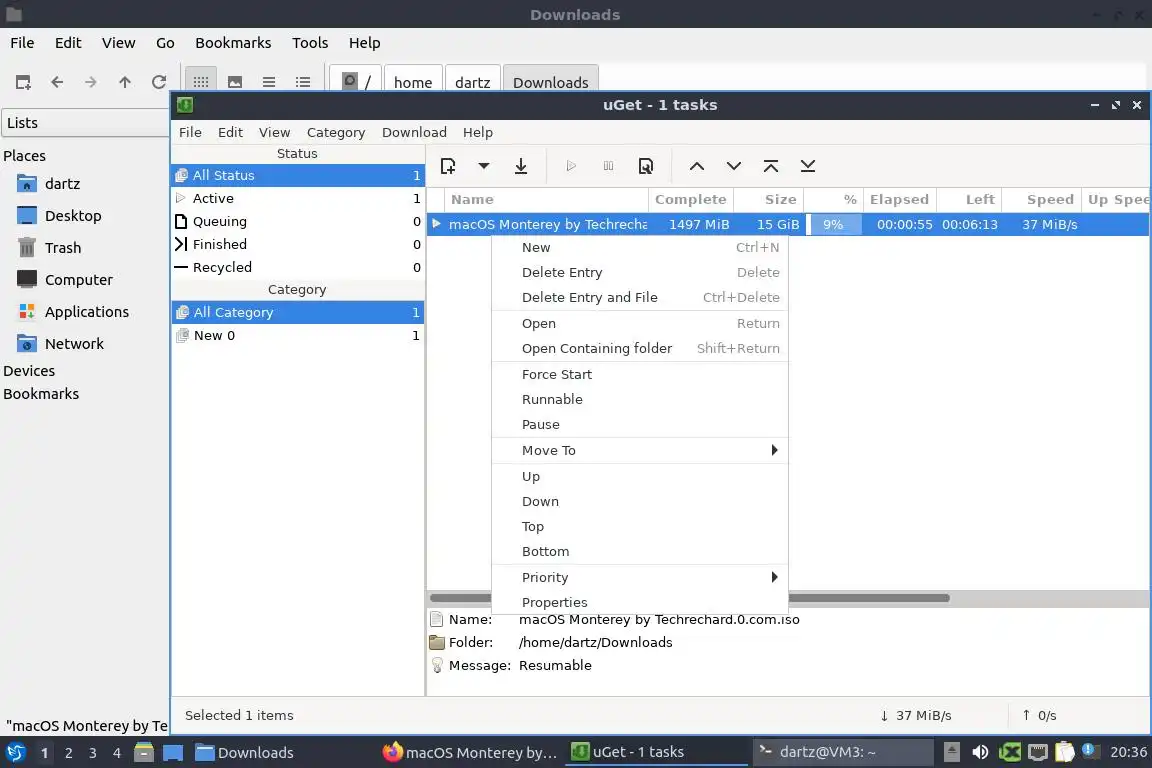Open Properties from the context menu

point(639,603)
